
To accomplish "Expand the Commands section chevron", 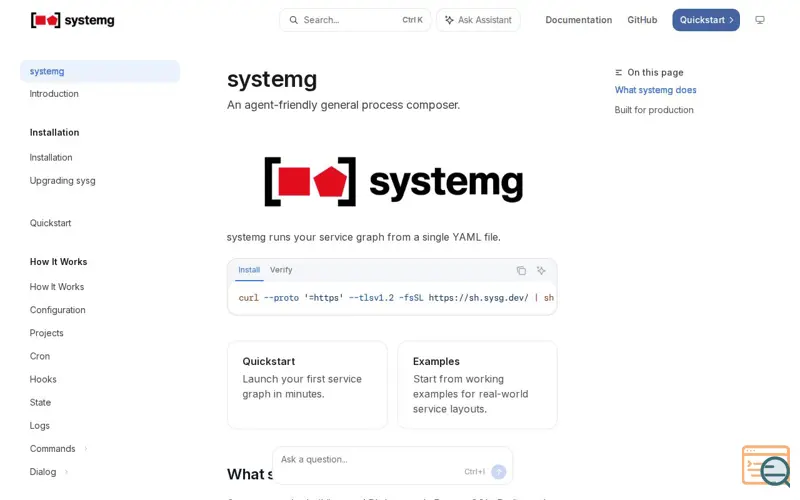I will point(86,449).
